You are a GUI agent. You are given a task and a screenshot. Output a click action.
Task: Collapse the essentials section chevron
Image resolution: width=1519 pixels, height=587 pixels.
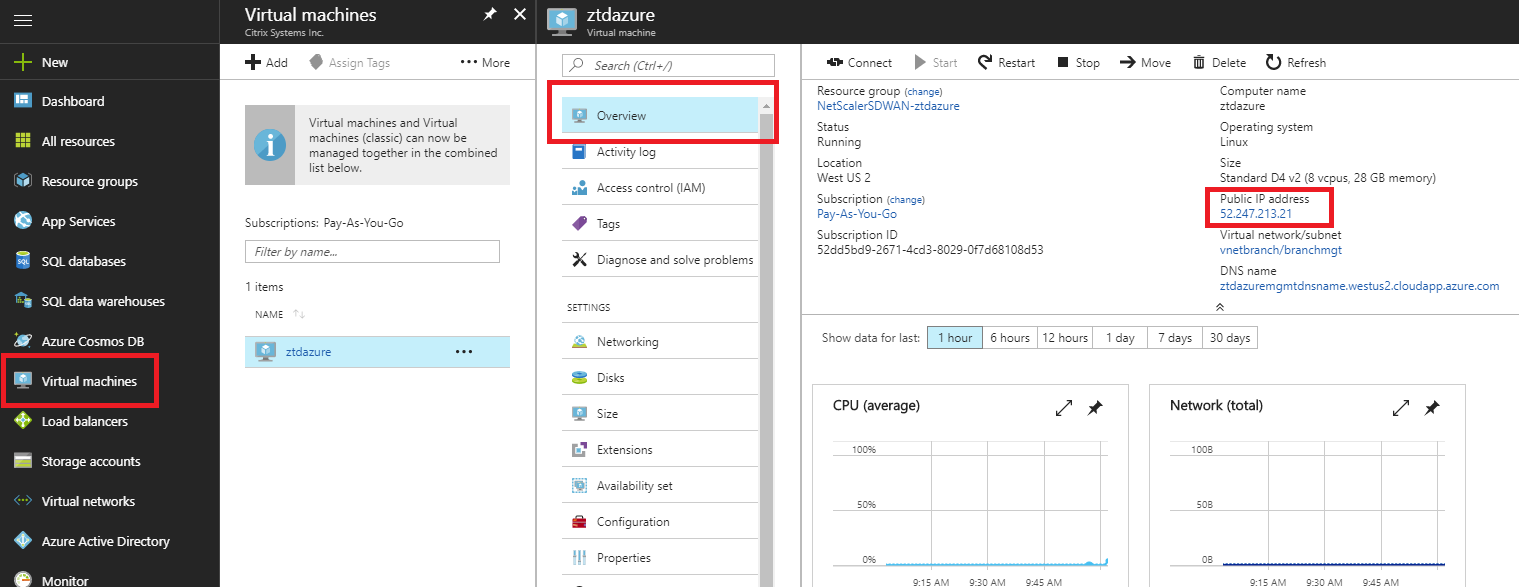tap(1220, 306)
